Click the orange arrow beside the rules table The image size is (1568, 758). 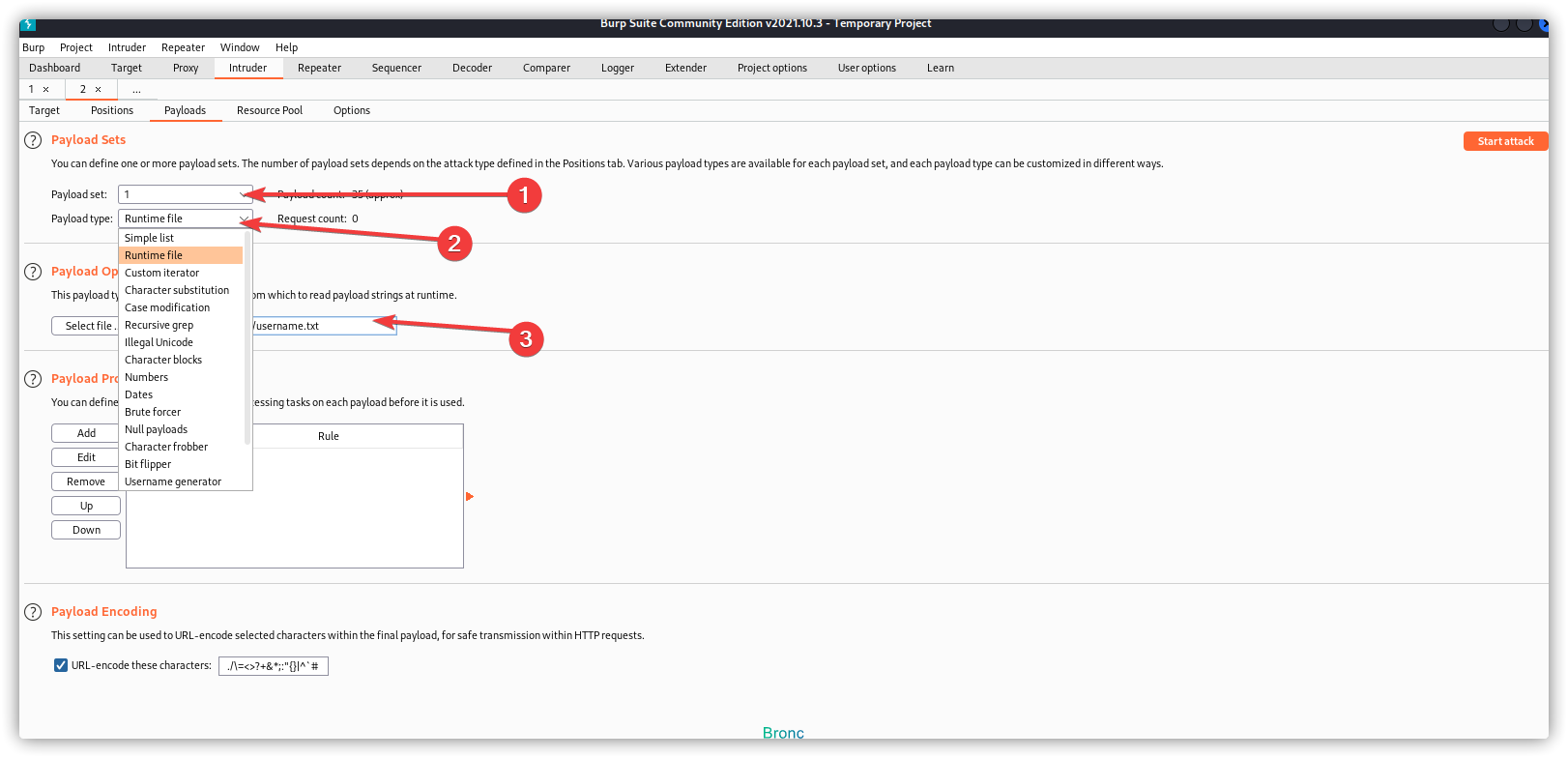470,496
